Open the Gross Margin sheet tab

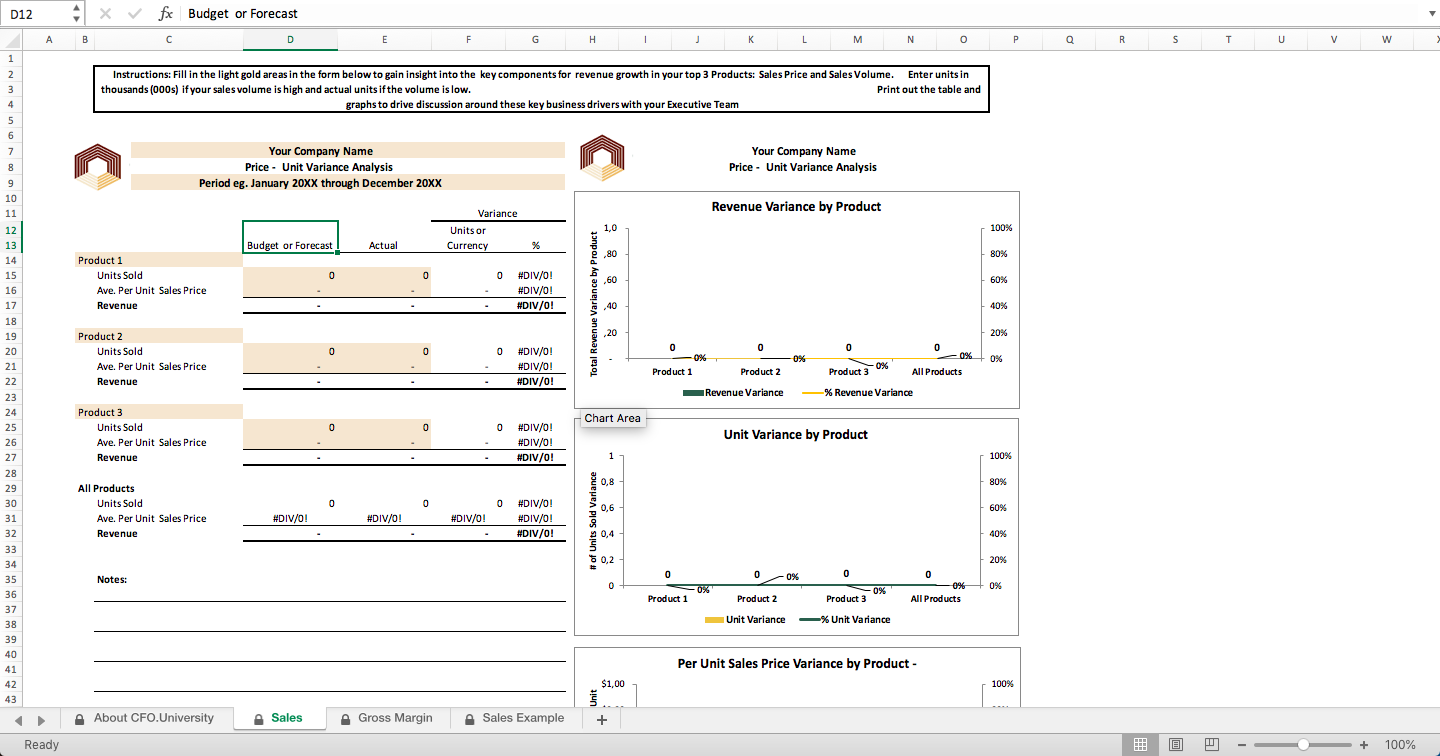[387, 718]
